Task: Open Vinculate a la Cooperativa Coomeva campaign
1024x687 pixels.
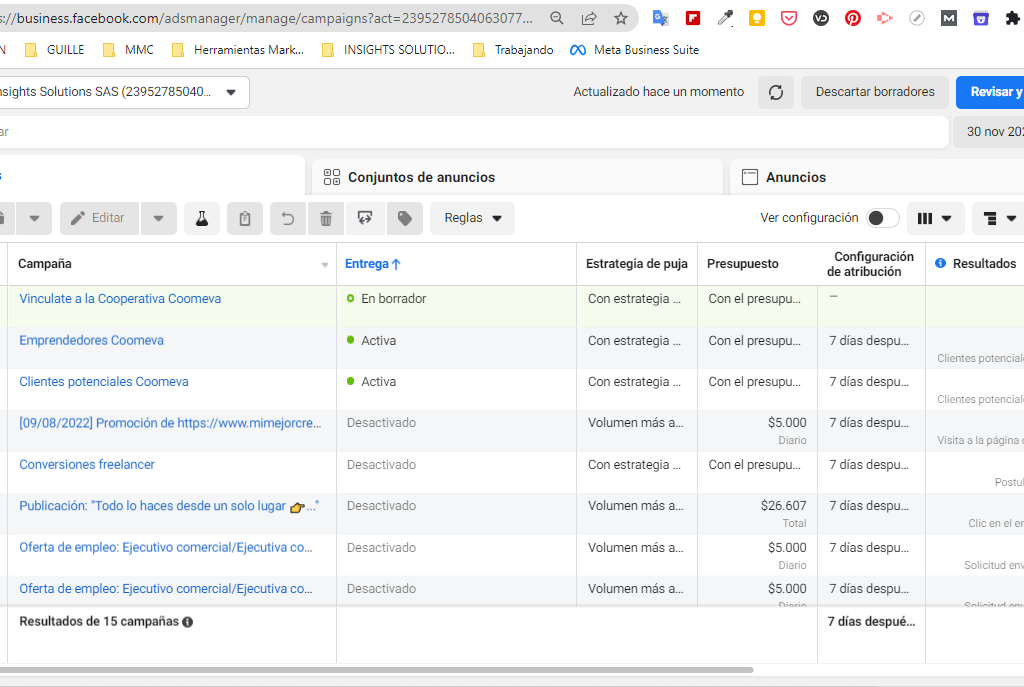Action: tap(120, 298)
